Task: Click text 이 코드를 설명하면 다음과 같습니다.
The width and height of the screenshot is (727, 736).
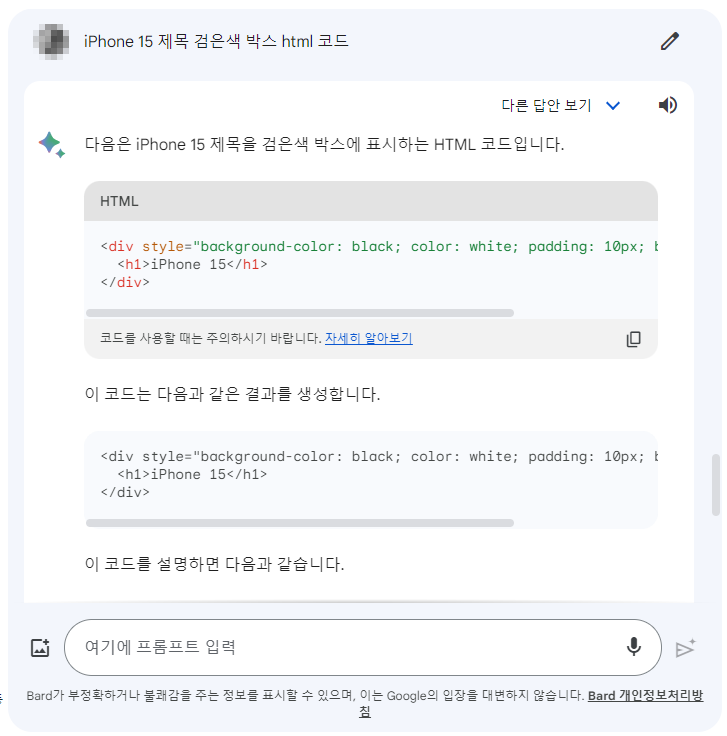Action: tap(214, 564)
